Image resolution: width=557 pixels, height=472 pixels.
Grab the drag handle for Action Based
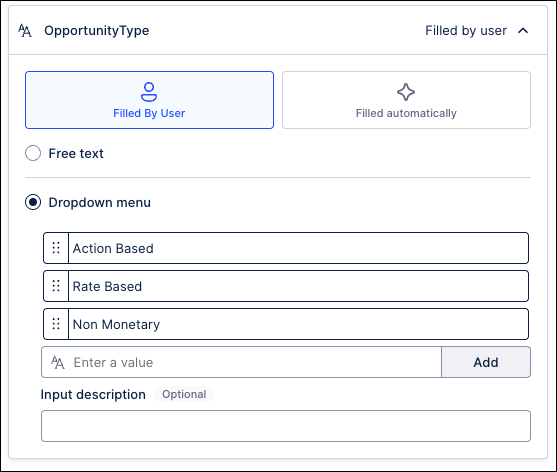[56, 248]
